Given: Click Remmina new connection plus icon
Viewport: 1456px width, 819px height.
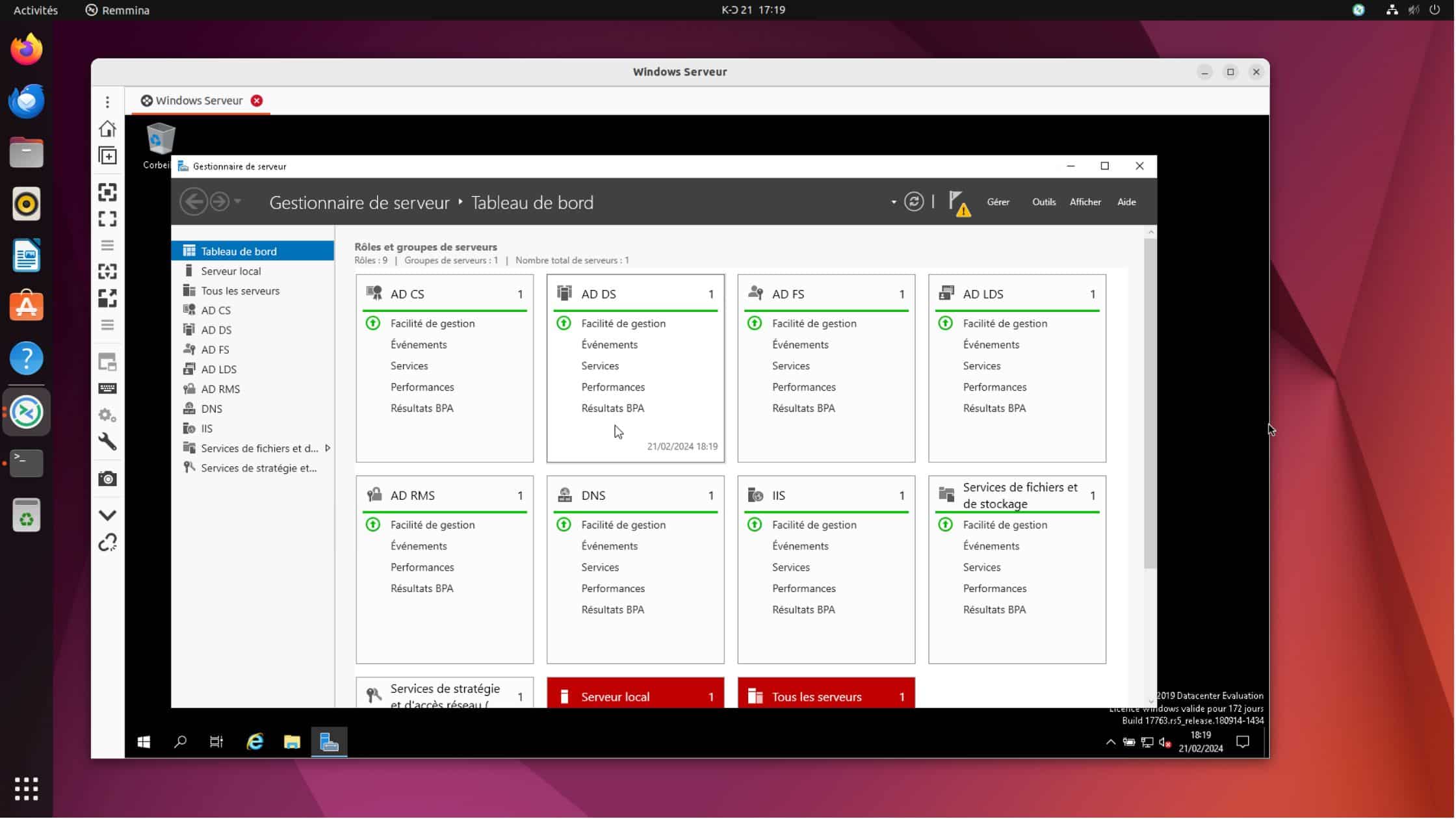Looking at the screenshot, I should [107, 156].
